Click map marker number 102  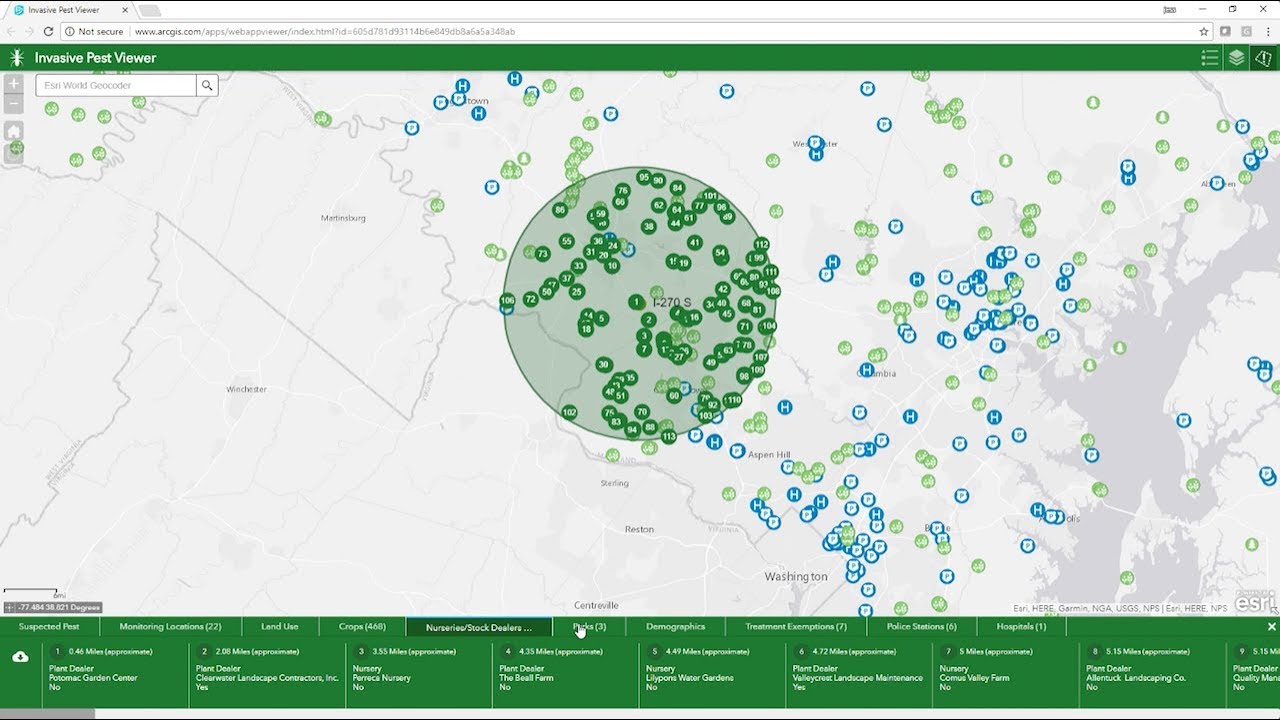tap(569, 412)
